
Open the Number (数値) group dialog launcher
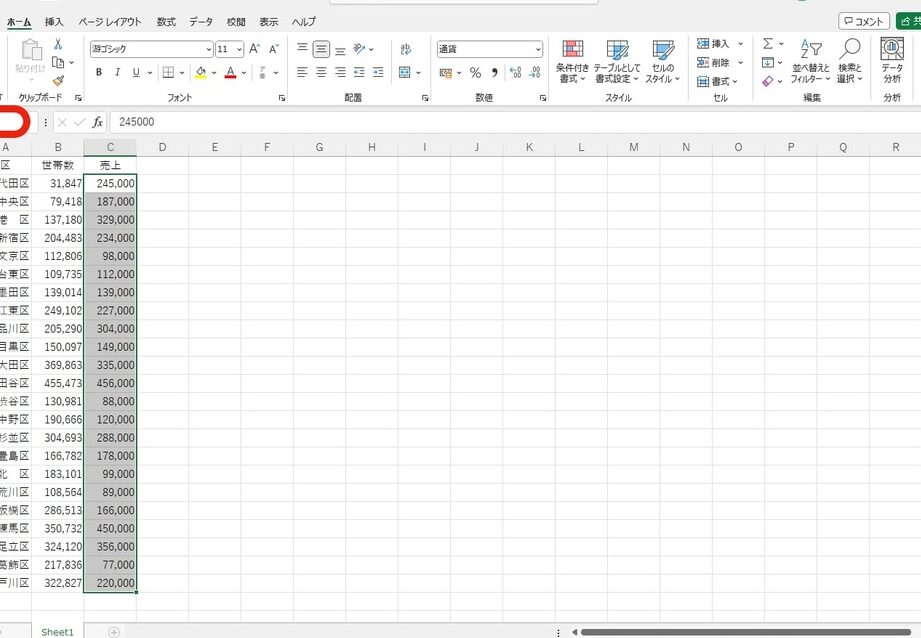(x=543, y=98)
